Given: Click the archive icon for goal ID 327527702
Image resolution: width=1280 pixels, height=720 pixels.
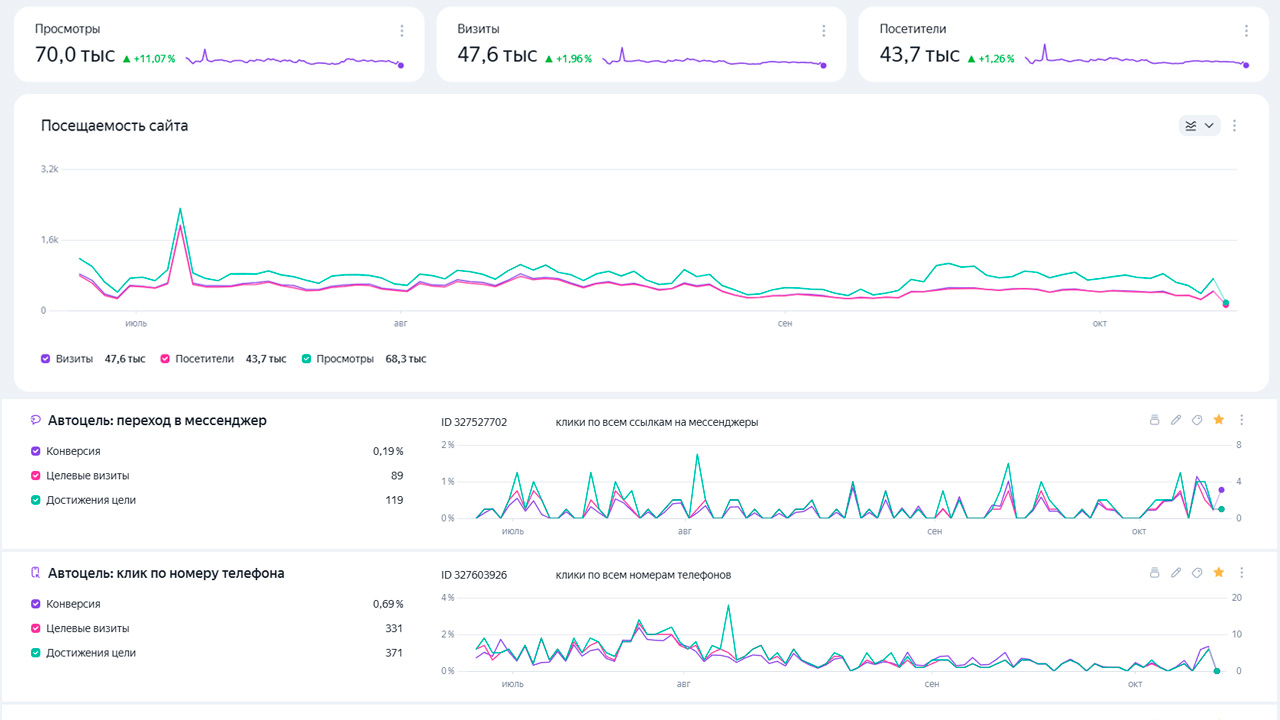Looking at the screenshot, I should tap(1154, 420).
